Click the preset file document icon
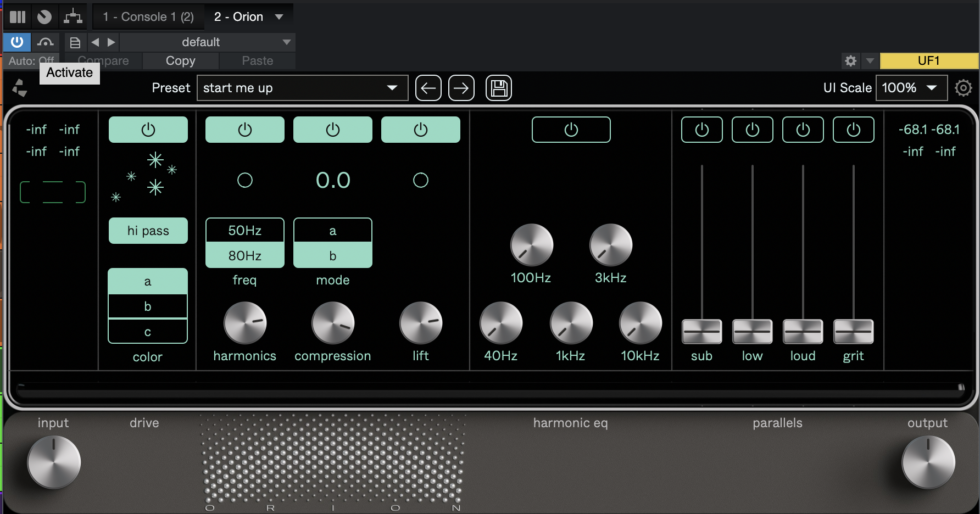This screenshot has width=980, height=514. (75, 43)
